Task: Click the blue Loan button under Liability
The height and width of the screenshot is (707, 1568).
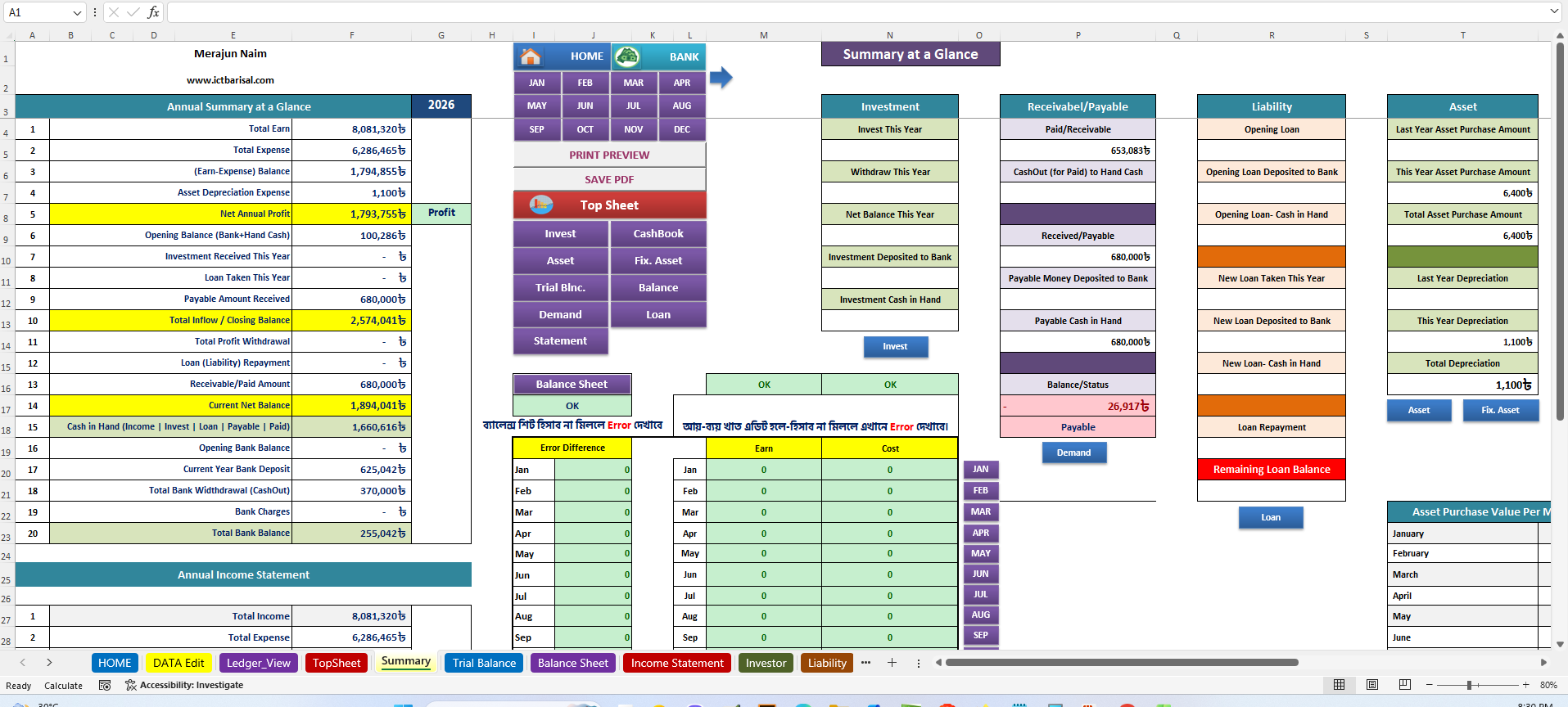Action: point(1271,517)
